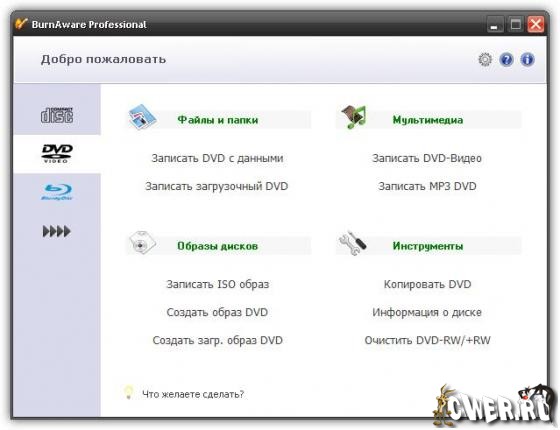This screenshot has height=430, width=560.
Task: Select the DVD Video sidebar tab
Action: [57, 154]
